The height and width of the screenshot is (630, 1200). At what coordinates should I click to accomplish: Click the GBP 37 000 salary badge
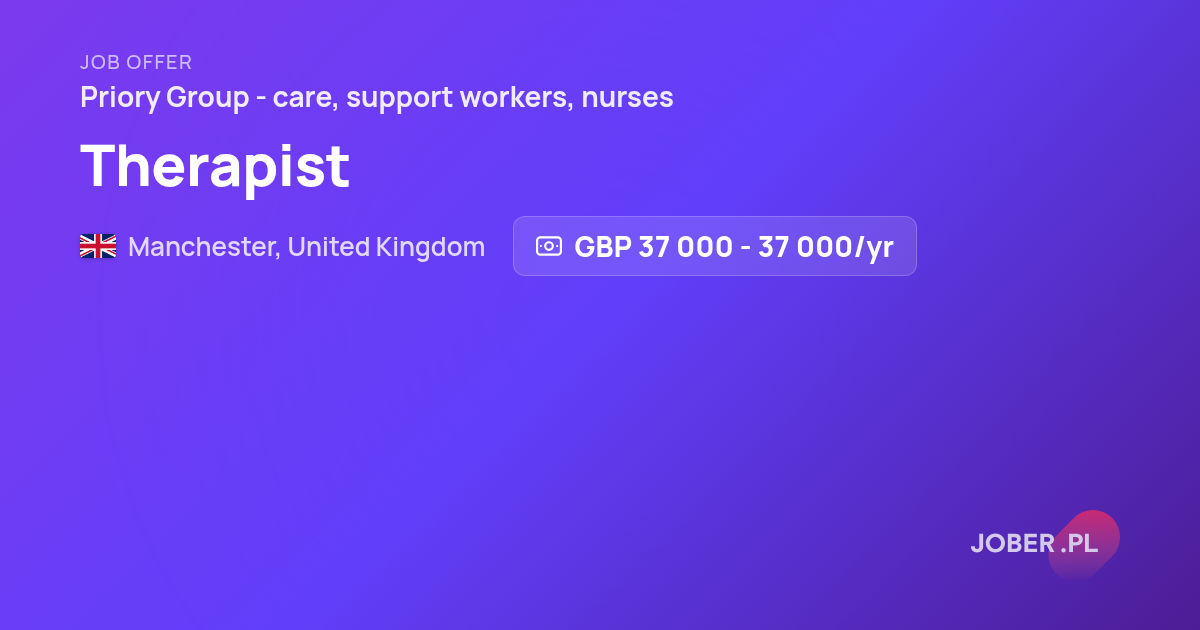[715, 246]
